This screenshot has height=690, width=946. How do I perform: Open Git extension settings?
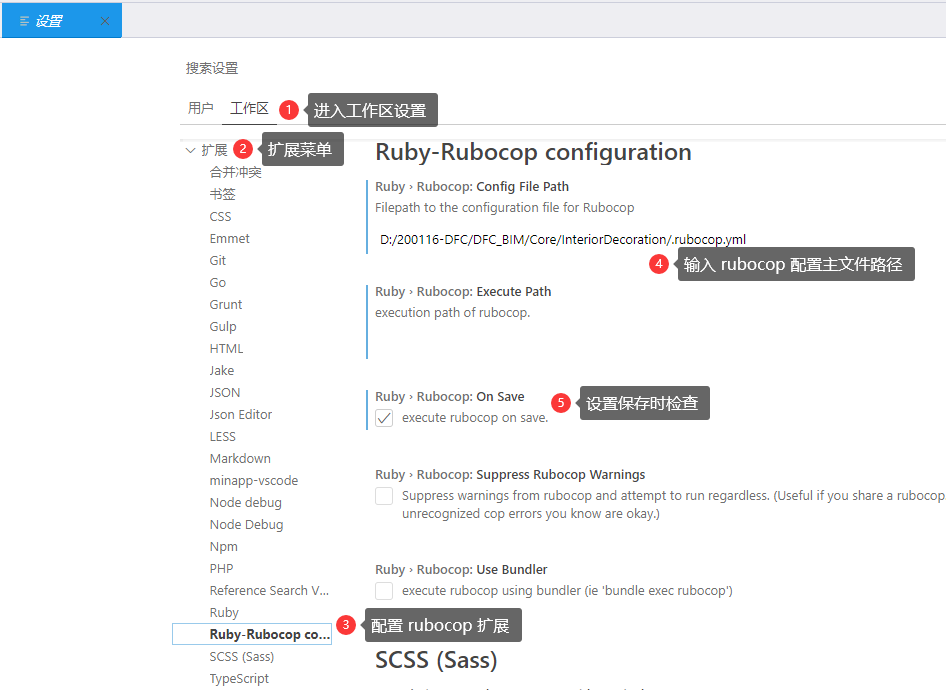218,261
